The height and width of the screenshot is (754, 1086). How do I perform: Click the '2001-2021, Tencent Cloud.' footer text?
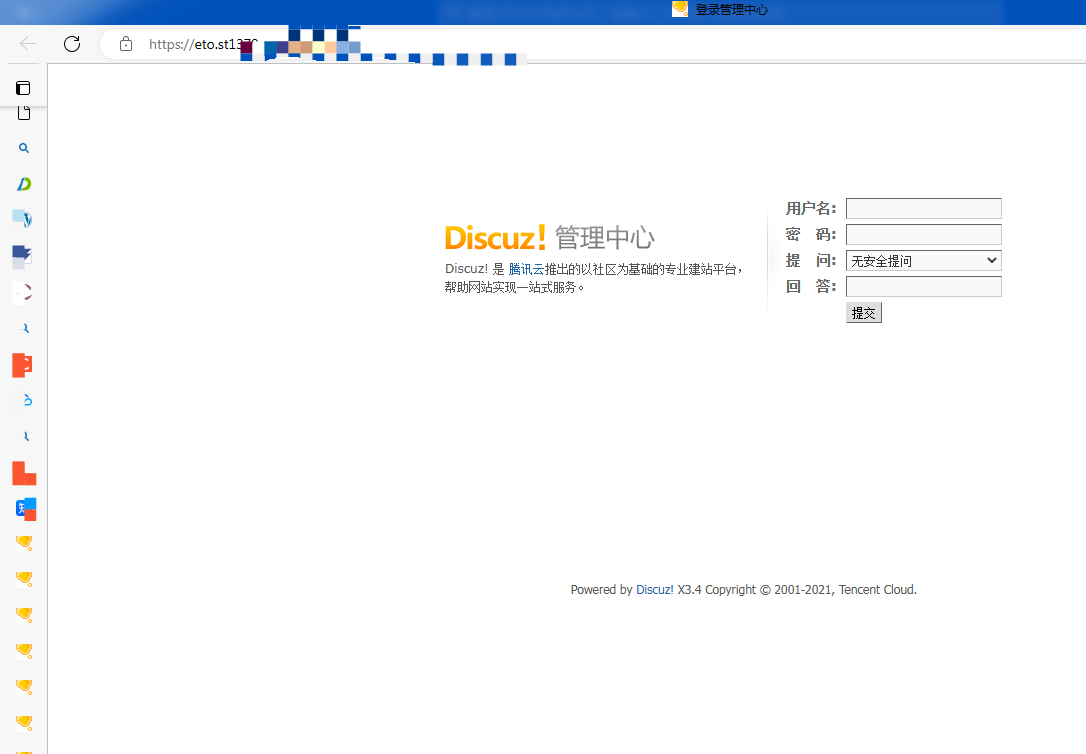845,589
